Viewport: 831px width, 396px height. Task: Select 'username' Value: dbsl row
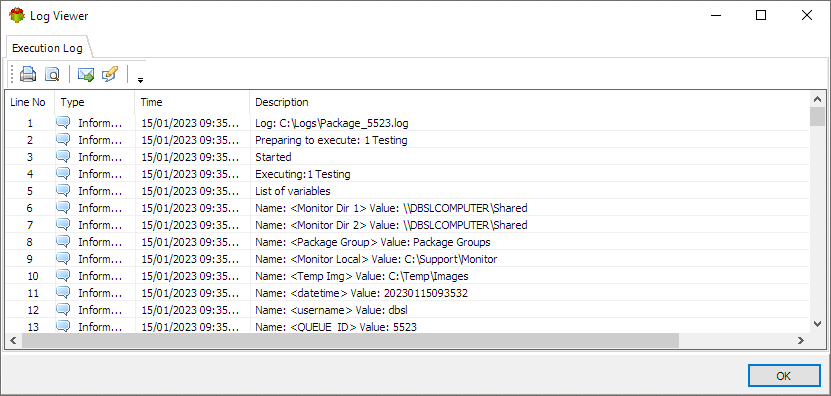408,310
